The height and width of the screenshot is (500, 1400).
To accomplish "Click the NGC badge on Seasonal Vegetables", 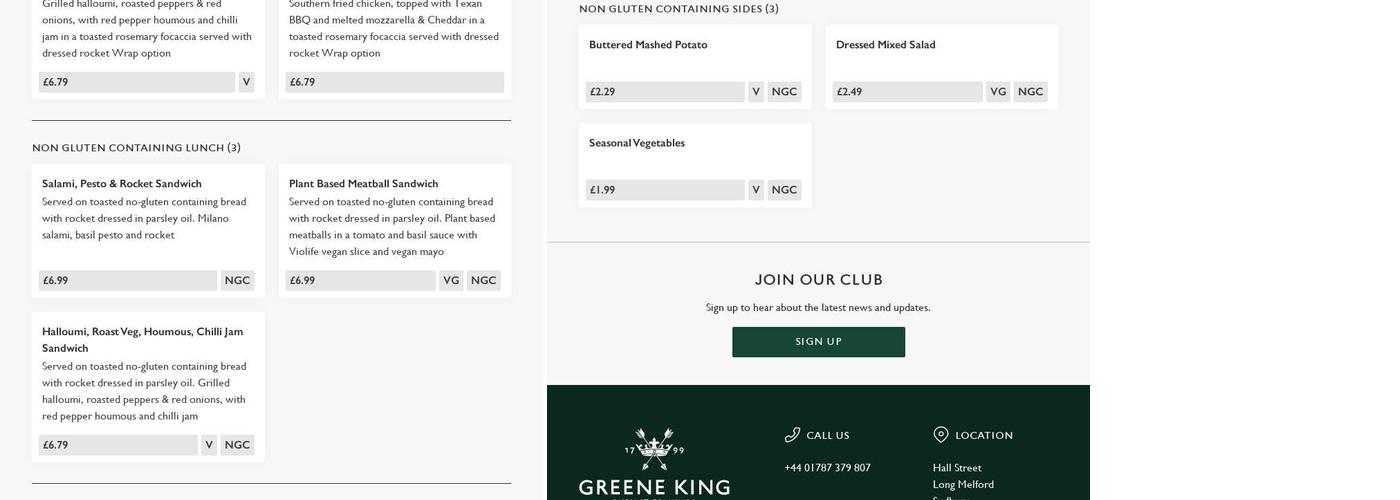I will coord(784,190).
